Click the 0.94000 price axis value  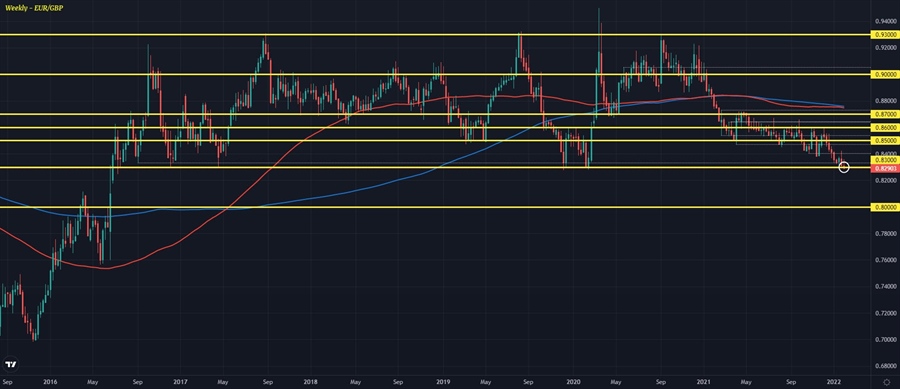point(886,21)
